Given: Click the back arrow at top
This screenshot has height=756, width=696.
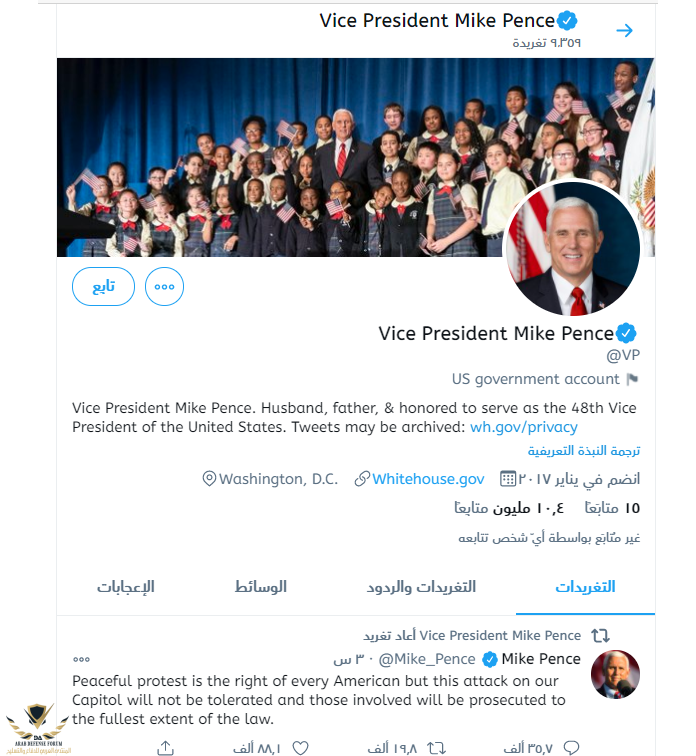Looking at the screenshot, I should pyautogui.click(x=624, y=31).
